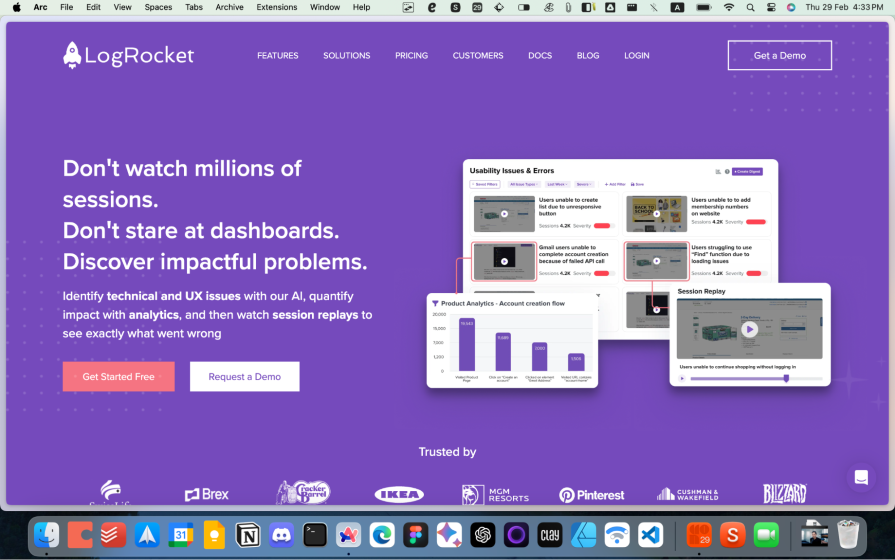Open Control Center in menu bar
The width and height of the screenshot is (895, 560).
(770, 7)
